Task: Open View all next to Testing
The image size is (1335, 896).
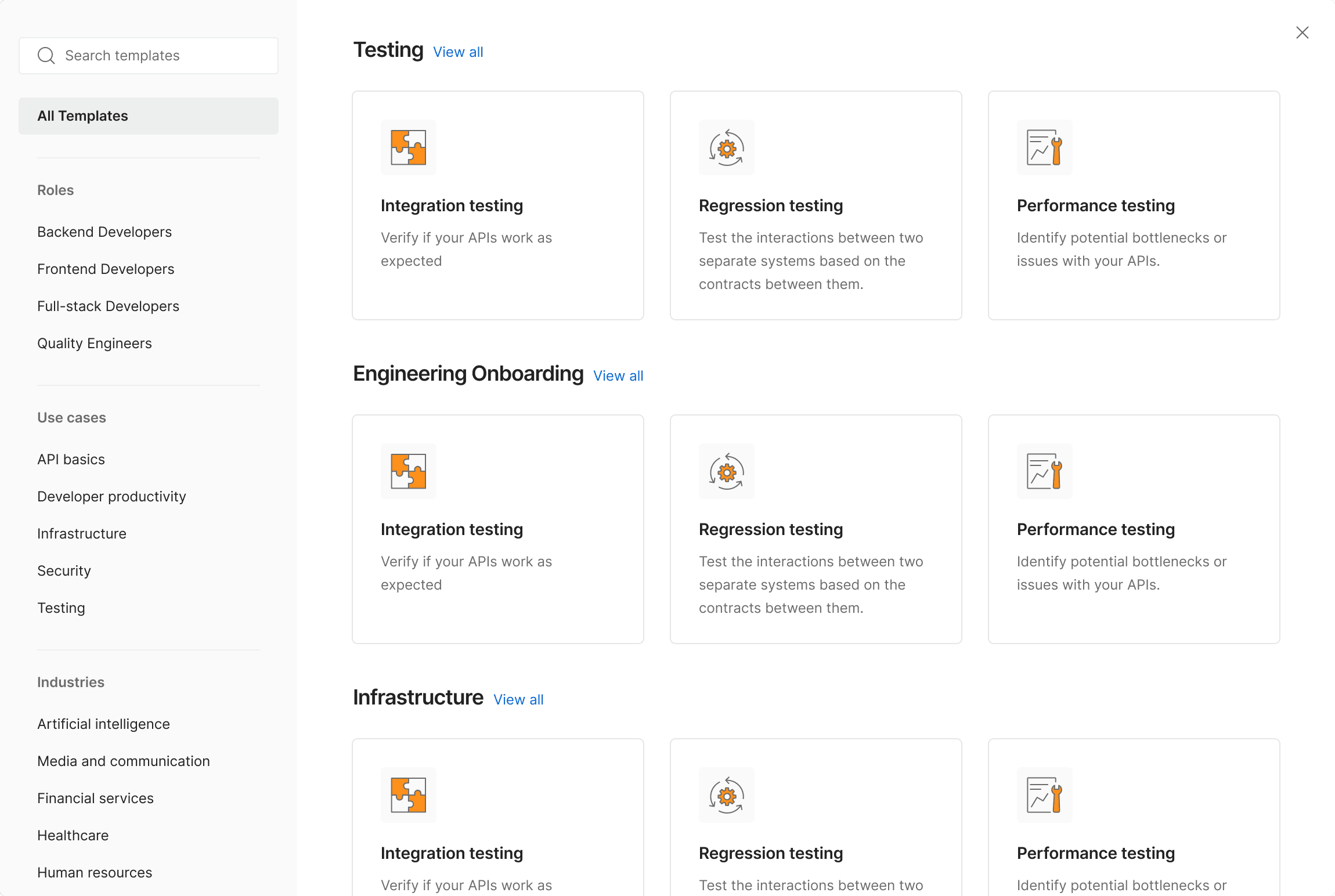Action: point(458,52)
